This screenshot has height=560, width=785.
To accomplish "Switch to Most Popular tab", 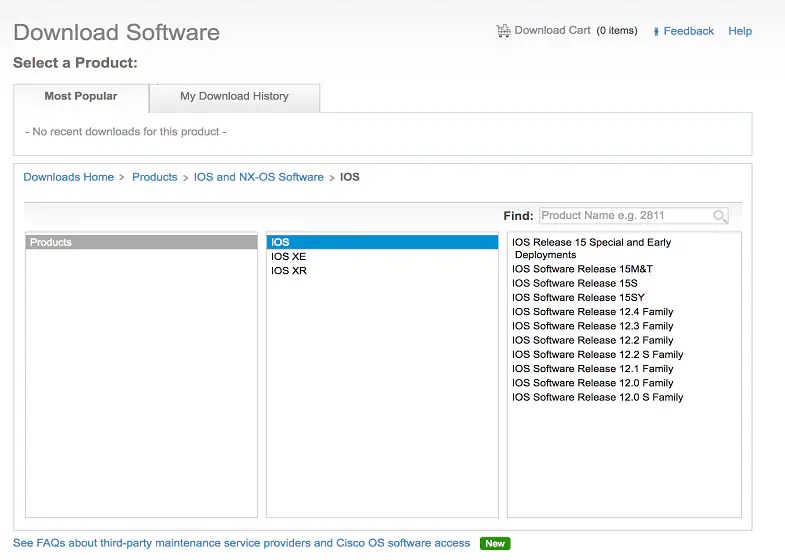I will pos(81,96).
